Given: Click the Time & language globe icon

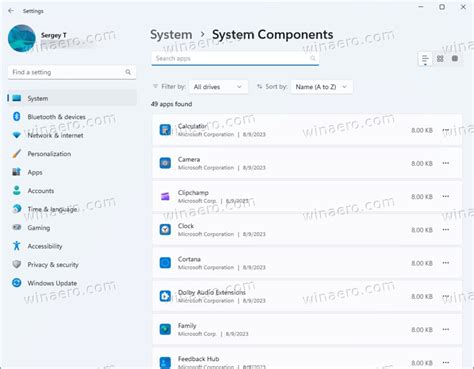Looking at the screenshot, I should [17, 209].
